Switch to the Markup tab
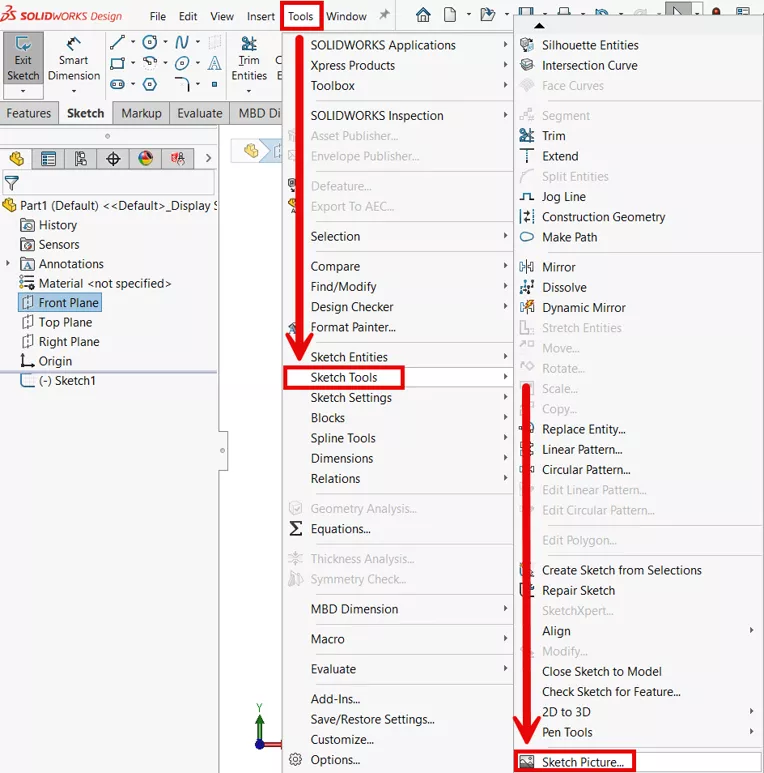Image resolution: width=764 pixels, height=773 pixels. [141, 113]
